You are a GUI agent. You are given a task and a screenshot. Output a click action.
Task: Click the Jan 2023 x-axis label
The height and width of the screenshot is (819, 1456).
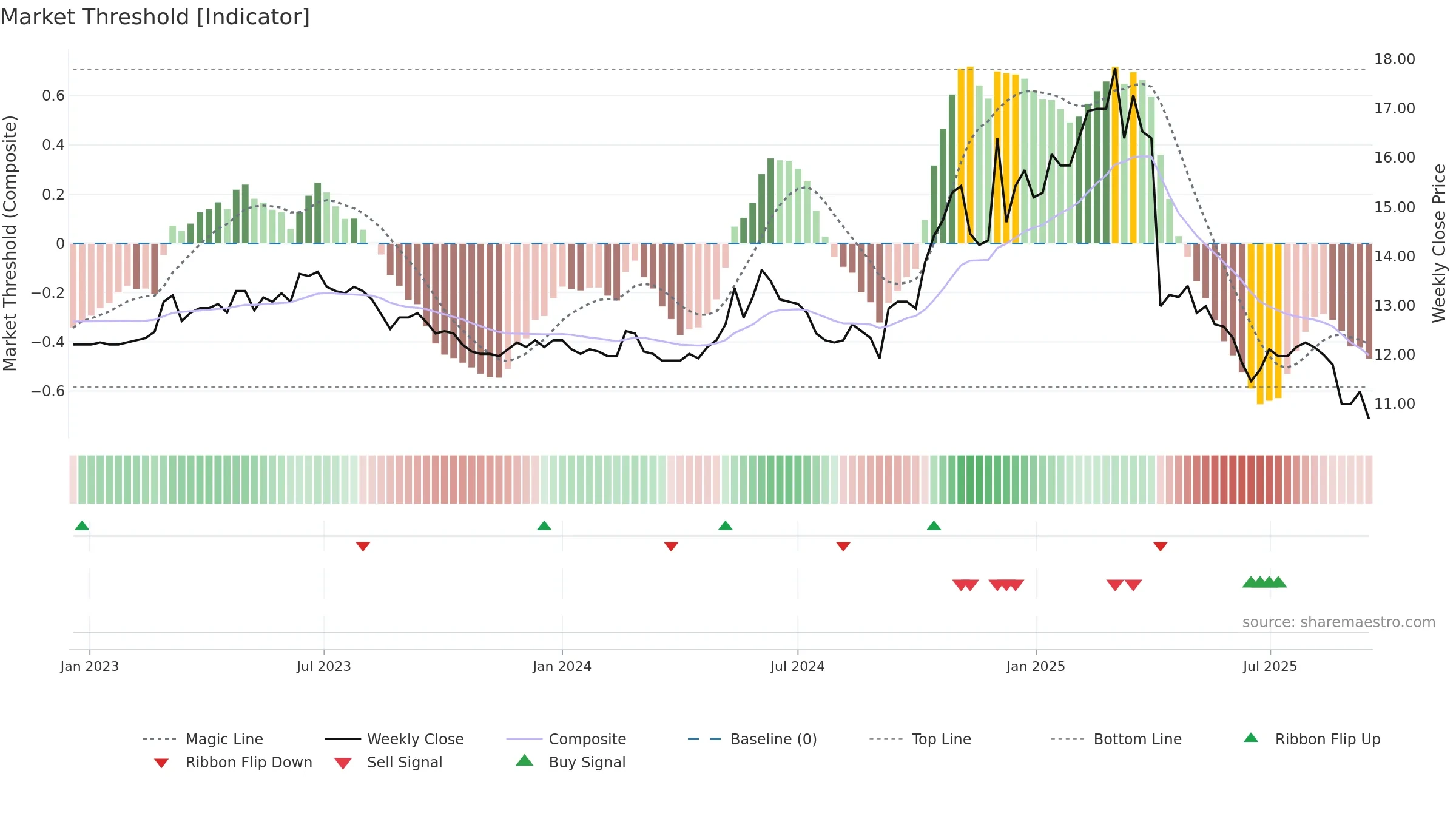[x=90, y=666]
